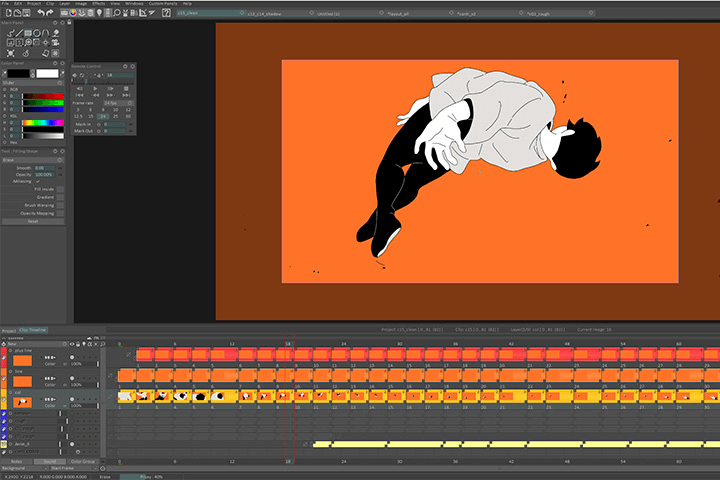Click the white background color swatch
This screenshot has width=720, height=480.
click(47, 73)
